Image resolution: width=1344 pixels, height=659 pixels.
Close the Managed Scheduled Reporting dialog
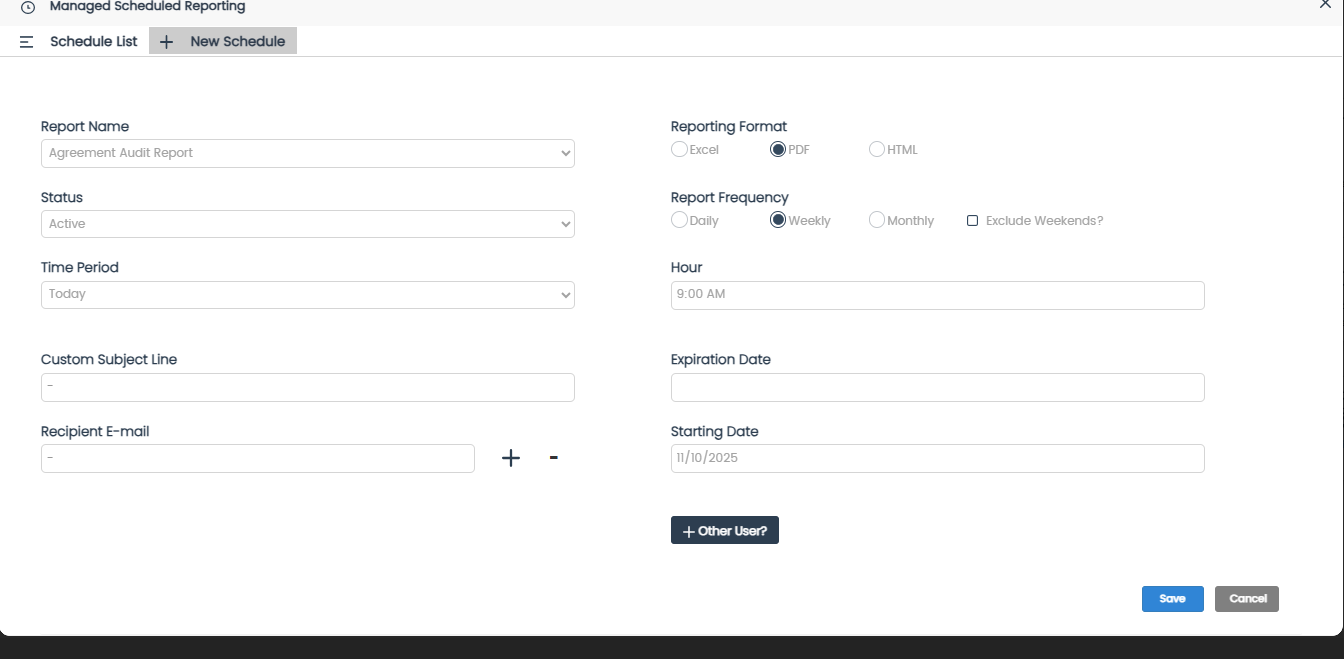point(1325,5)
